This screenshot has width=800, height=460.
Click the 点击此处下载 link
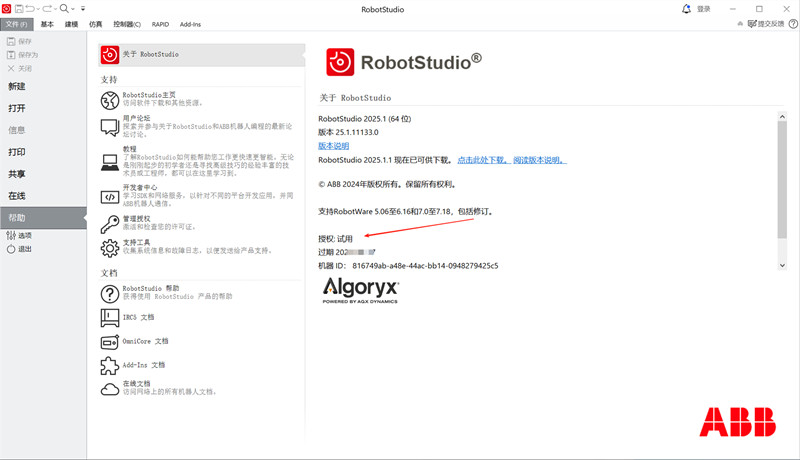483,160
